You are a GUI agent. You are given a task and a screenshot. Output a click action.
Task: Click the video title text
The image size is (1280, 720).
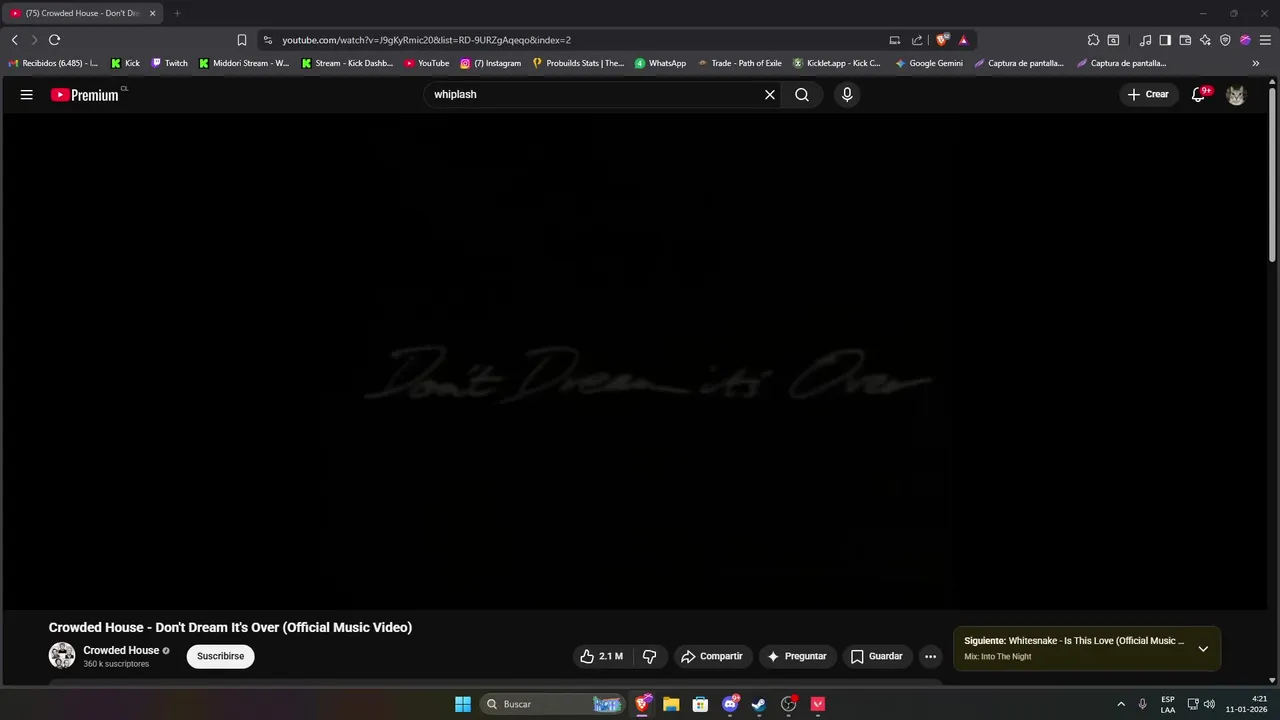(x=230, y=627)
